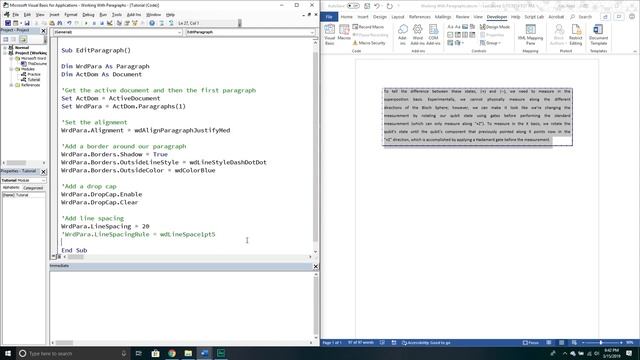640x360 pixels.
Task: Open the Windows Start menu
Action: (x=8, y=353)
